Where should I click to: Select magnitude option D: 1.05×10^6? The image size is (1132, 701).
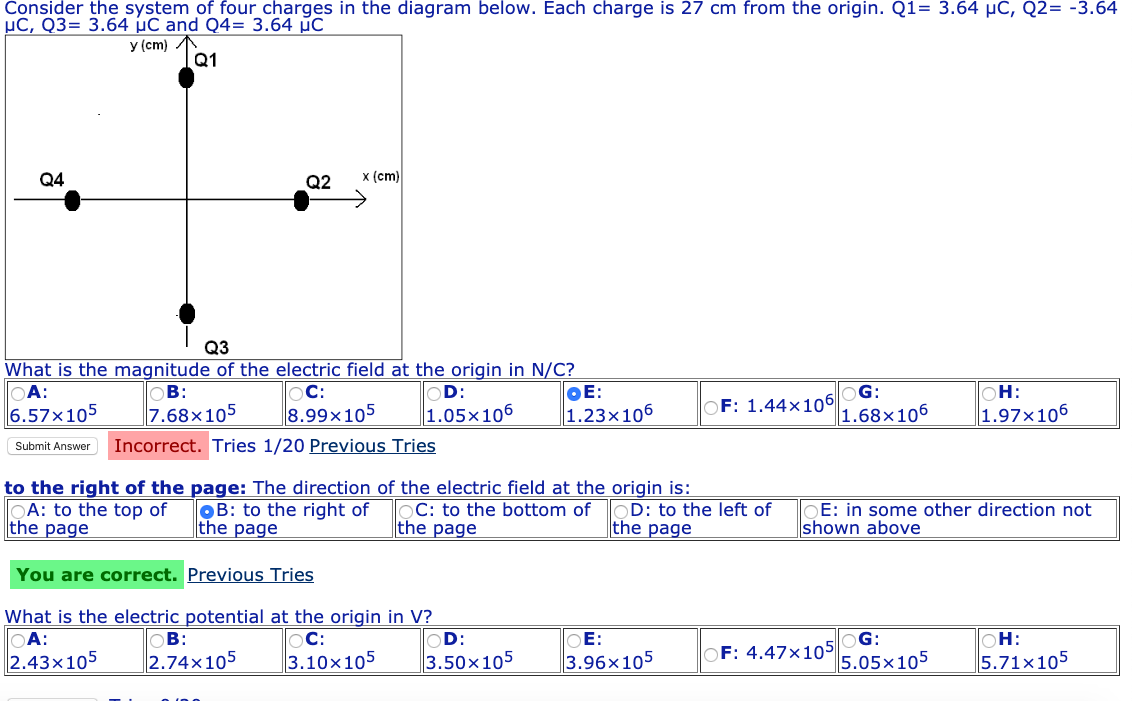tap(435, 394)
